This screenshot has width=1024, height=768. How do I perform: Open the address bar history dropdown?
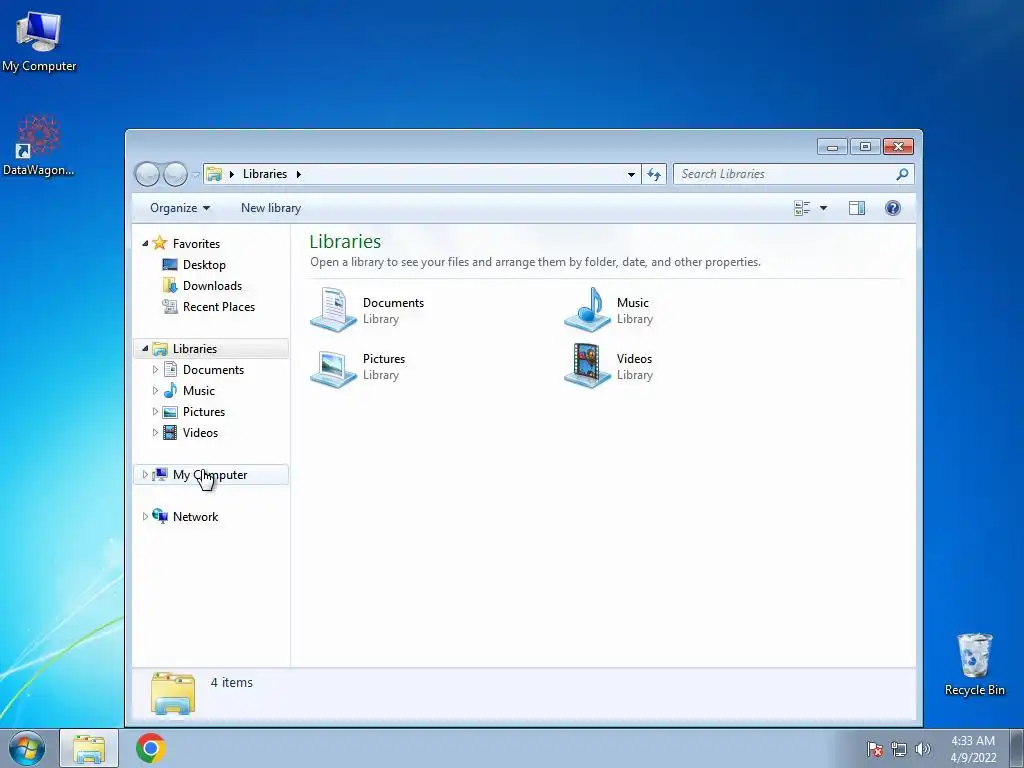tap(631, 174)
